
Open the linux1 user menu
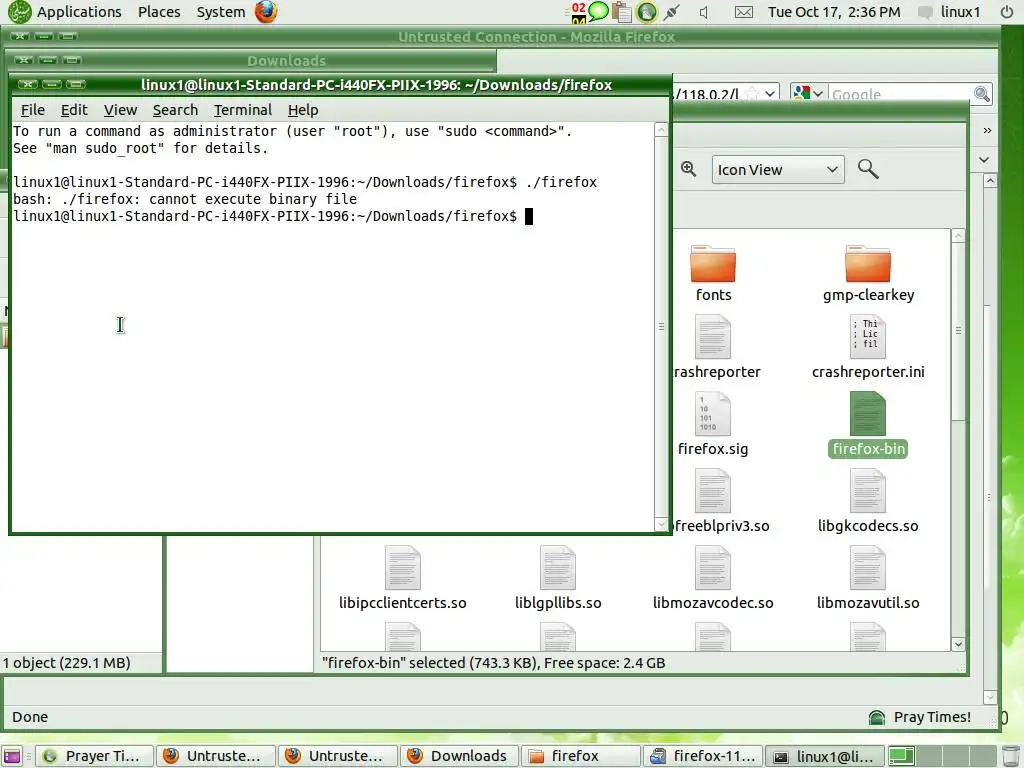pyautogui.click(x=949, y=12)
